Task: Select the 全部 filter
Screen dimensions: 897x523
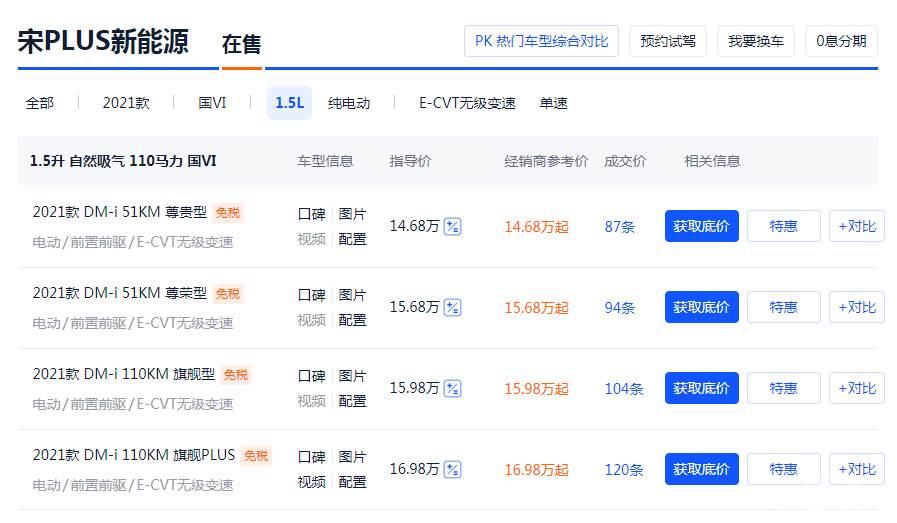Action: [x=39, y=104]
